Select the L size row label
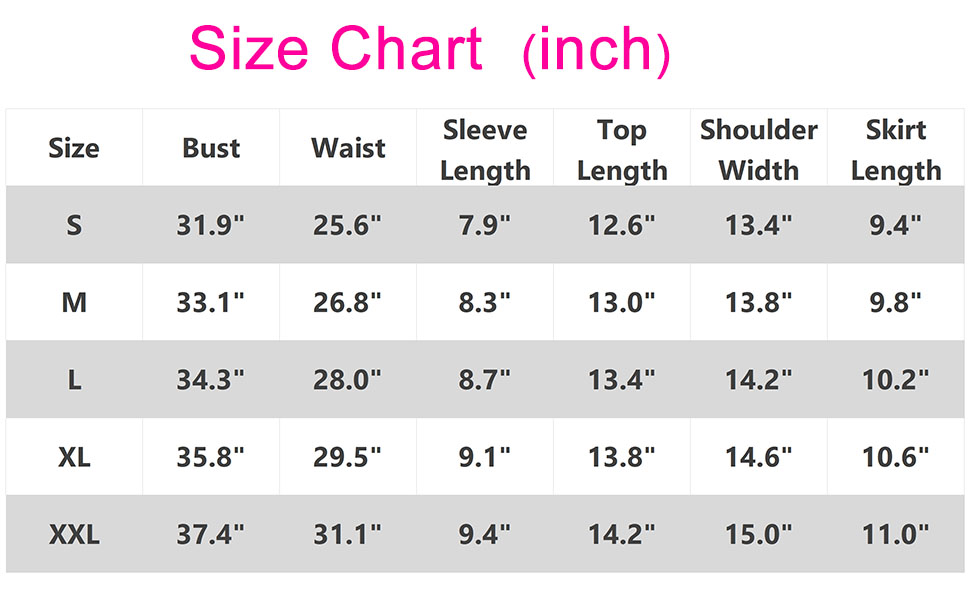 coord(74,380)
